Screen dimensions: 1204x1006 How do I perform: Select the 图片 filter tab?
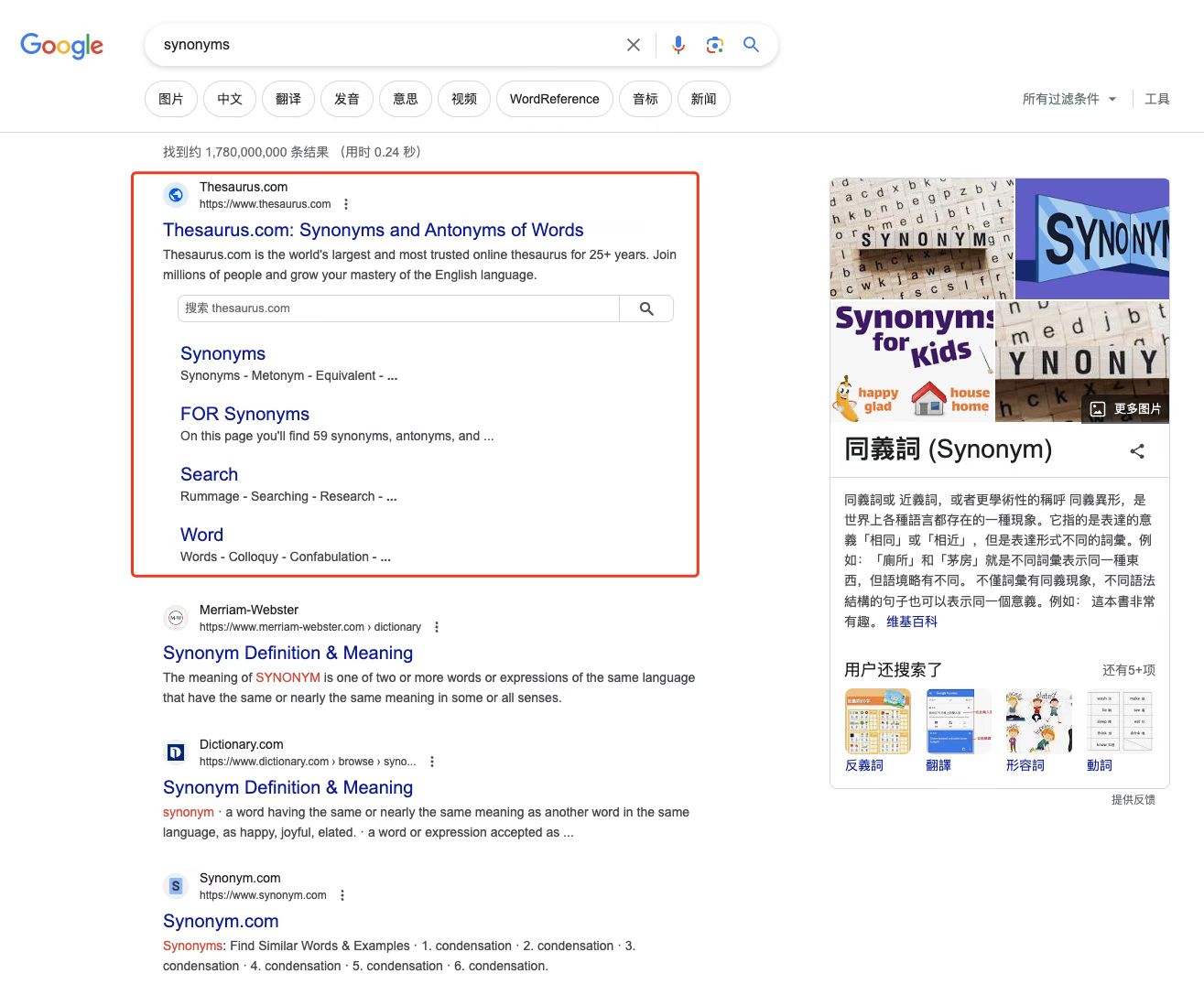[x=171, y=99]
